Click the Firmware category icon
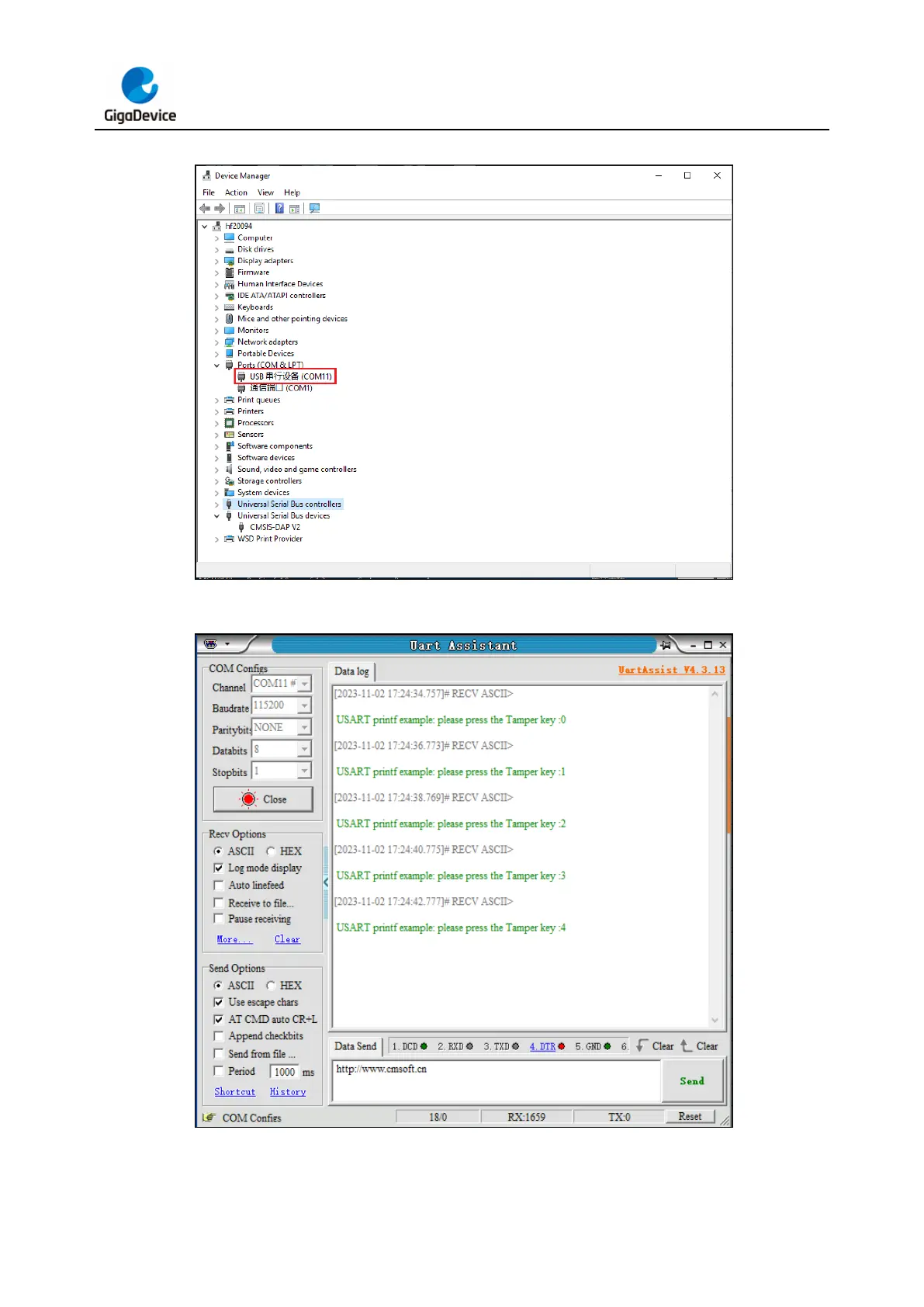 tap(229, 272)
